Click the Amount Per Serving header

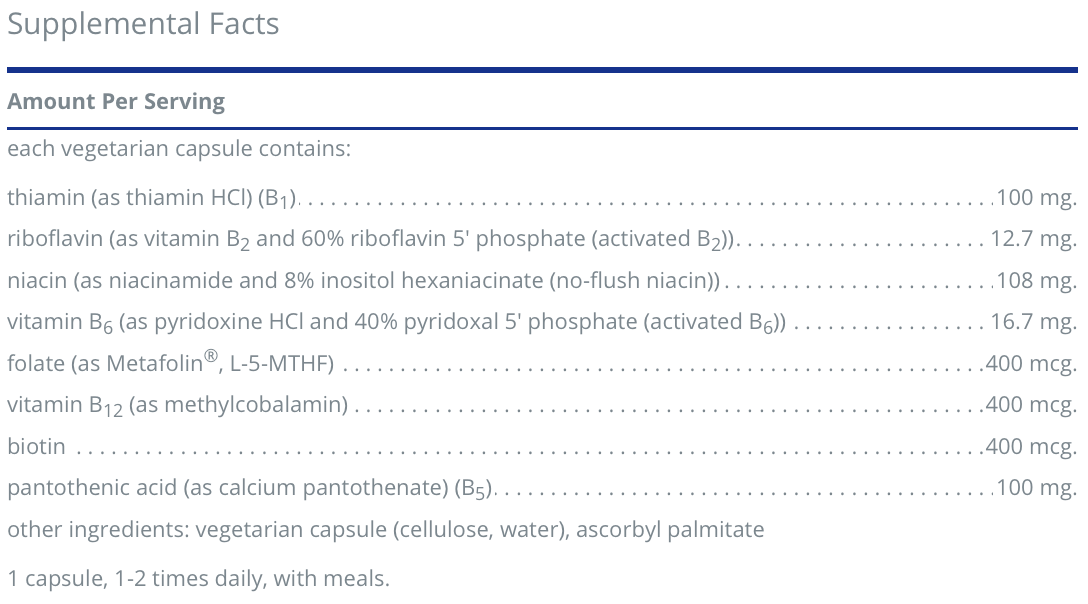pyautogui.click(x=116, y=102)
